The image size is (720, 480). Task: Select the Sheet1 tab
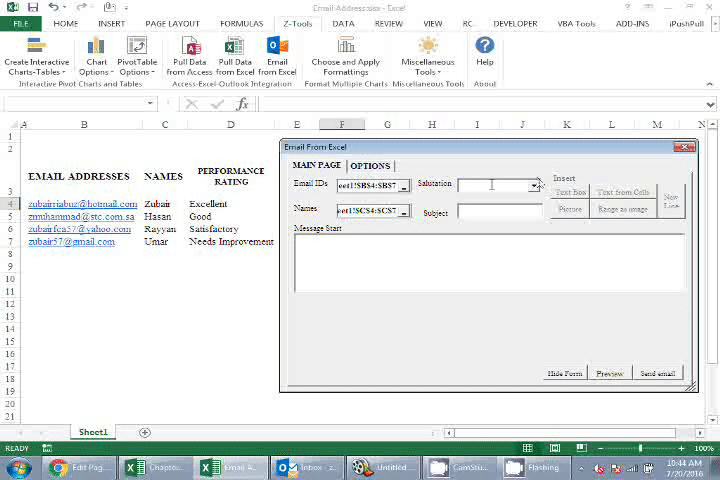click(x=93, y=432)
